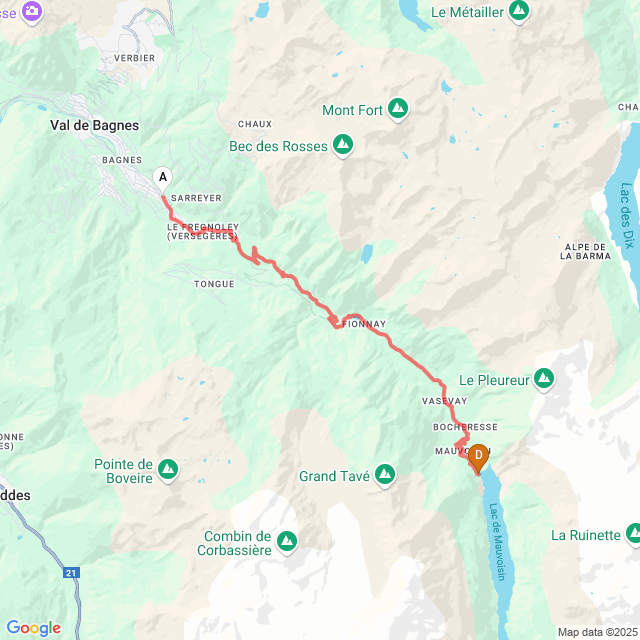Image resolution: width=640 pixels, height=640 pixels.
Task: Select the Verbier place label
Action: (135, 58)
